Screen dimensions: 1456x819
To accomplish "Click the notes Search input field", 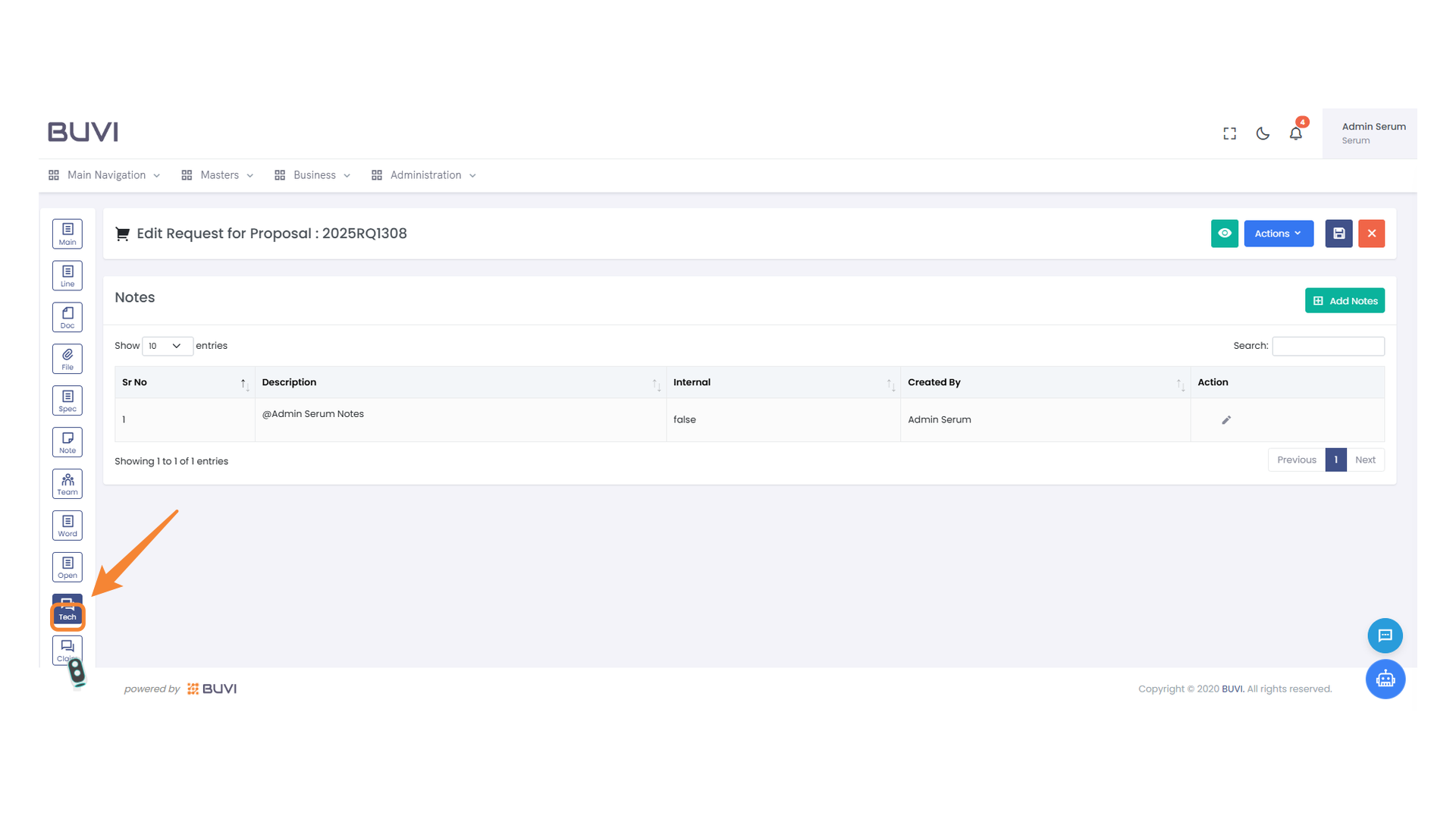I will click(1328, 346).
